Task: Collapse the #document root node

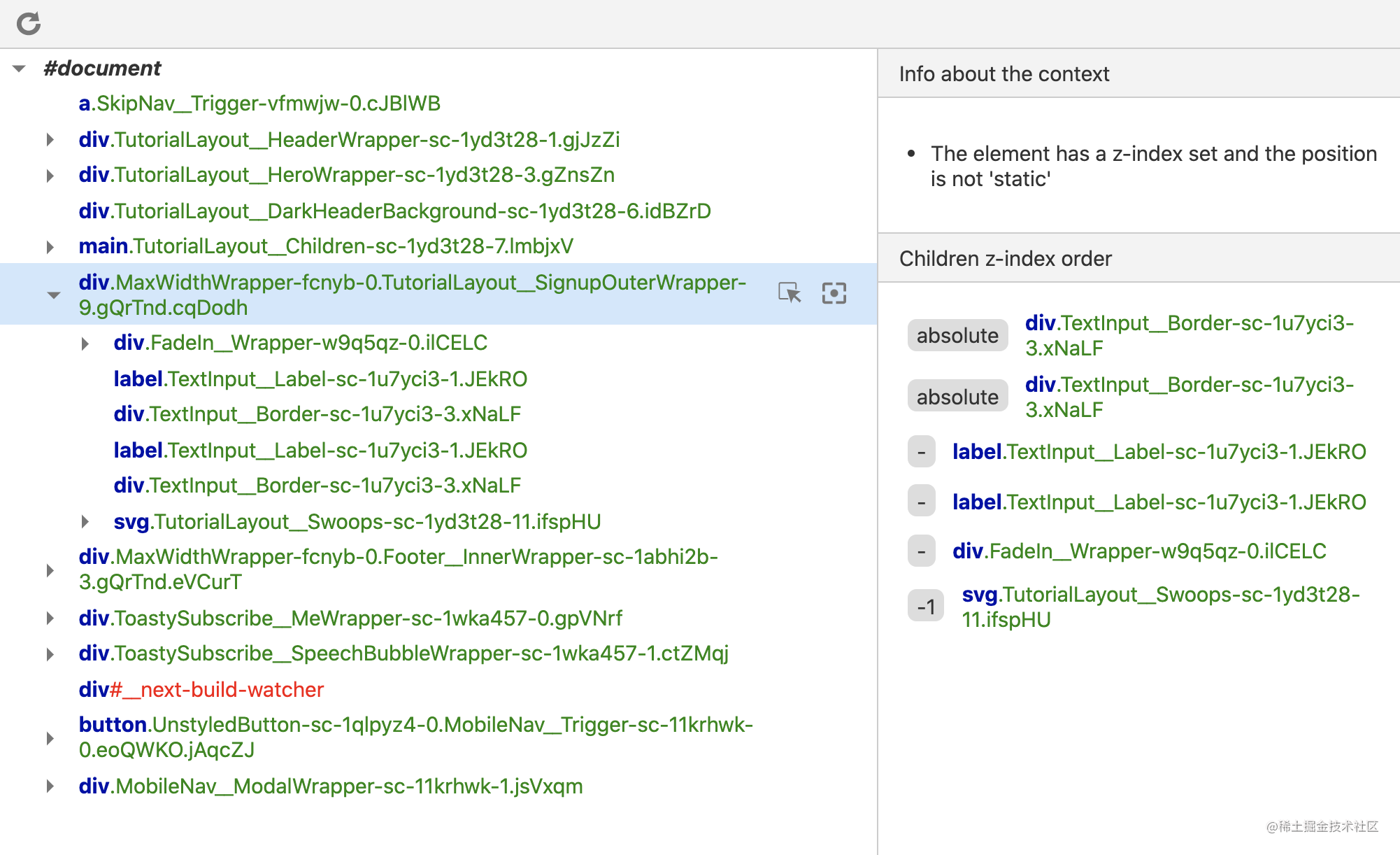Action: point(20,69)
